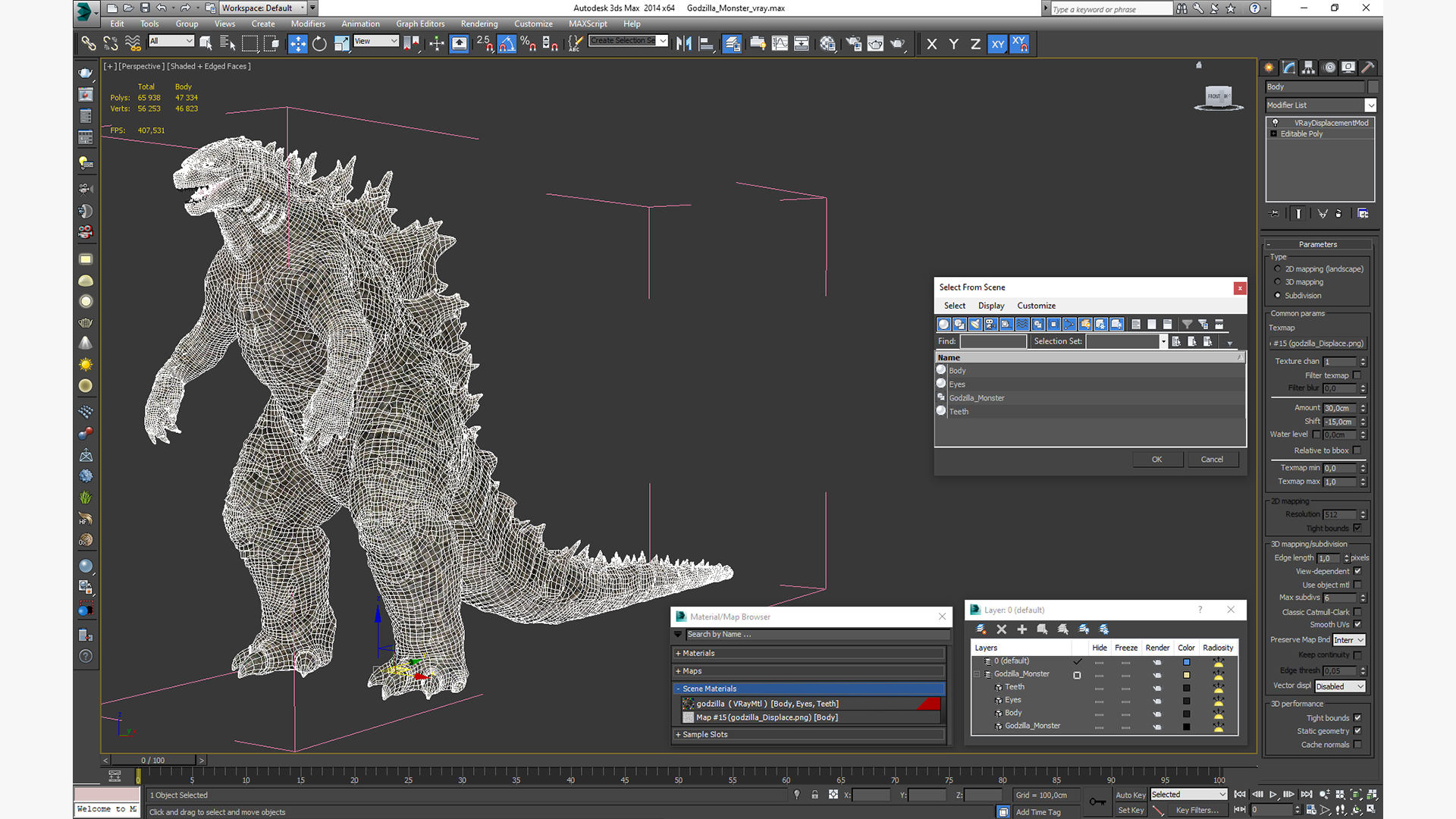Screen dimensions: 1456x819
Task: Enable the Classic Catmull-Clark checkbox
Action: 1357,613
